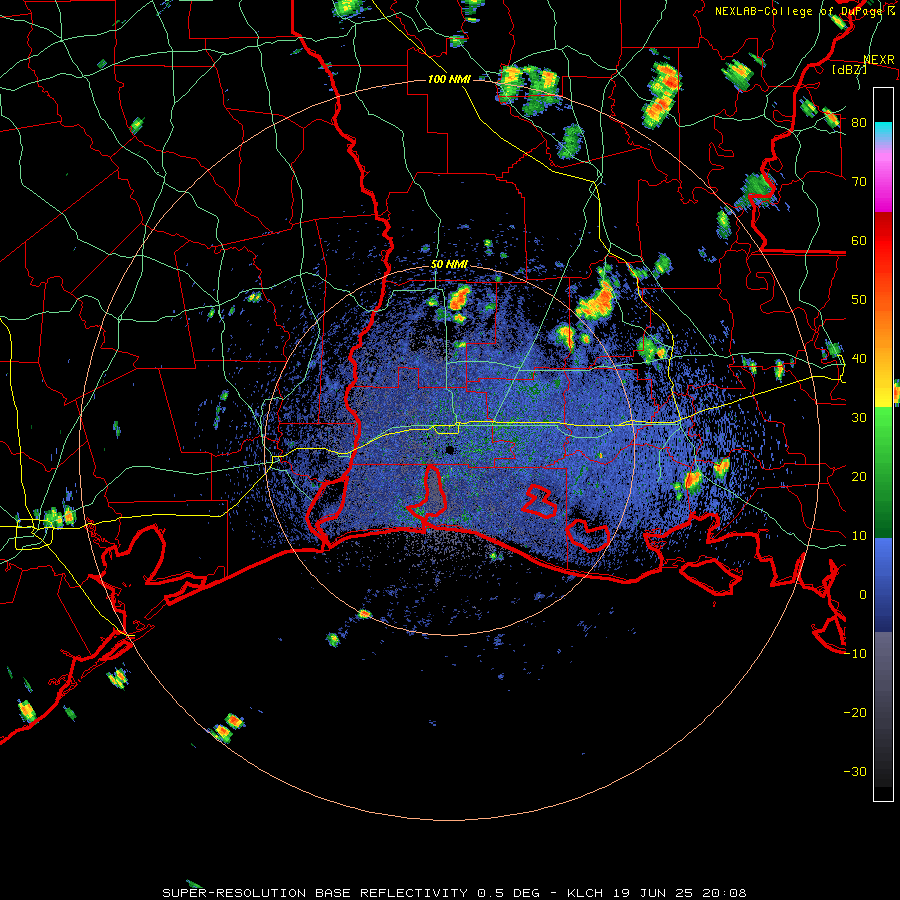This screenshot has width=900, height=900.
Task: Click the 40 value on the dBZ scale
Action: tap(859, 358)
